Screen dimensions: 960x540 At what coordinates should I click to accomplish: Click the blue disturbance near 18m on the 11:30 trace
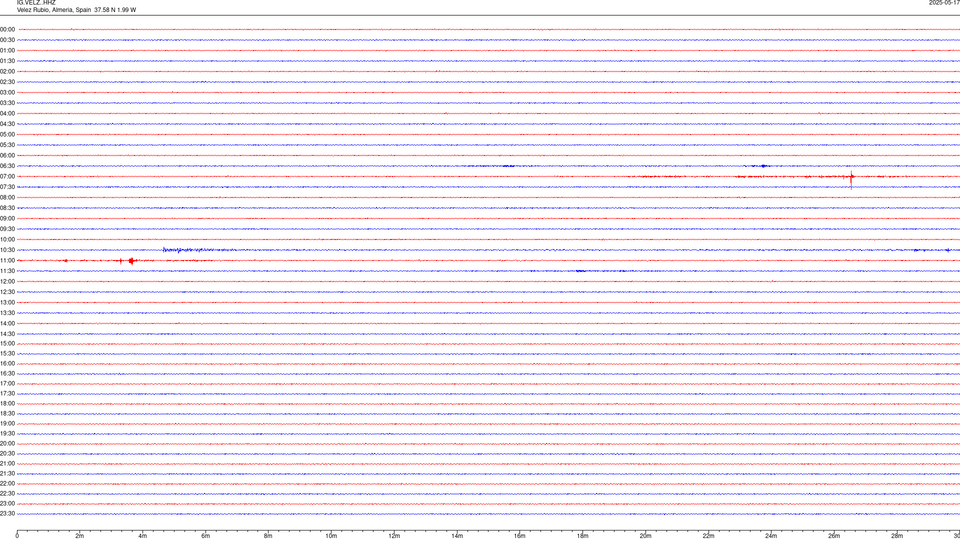coord(580,271)
